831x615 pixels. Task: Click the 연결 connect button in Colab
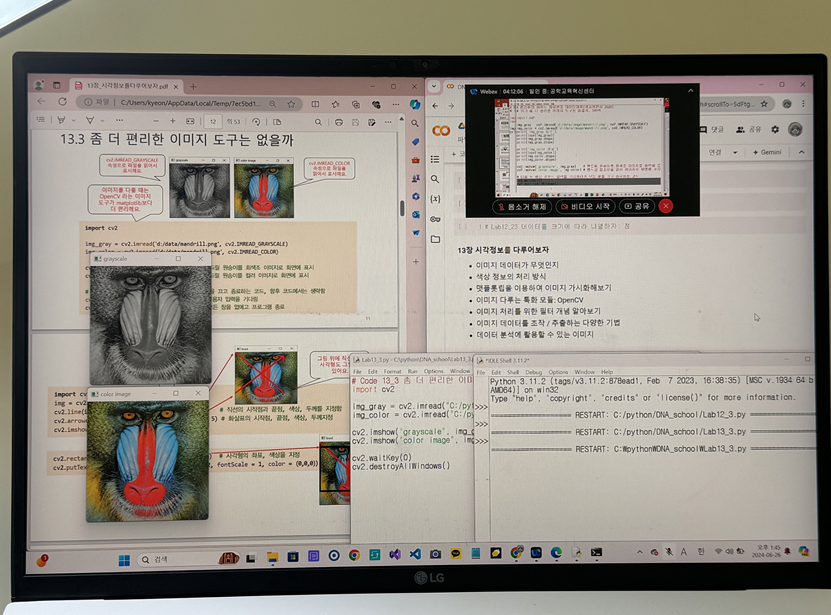[x=715, y=152]
